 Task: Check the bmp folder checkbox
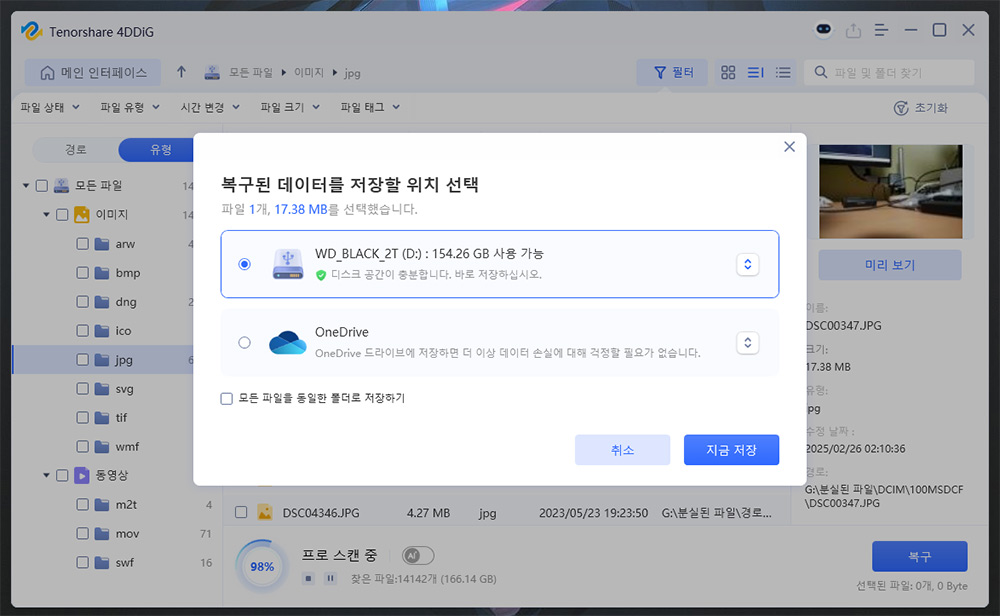[x=82, y=273]
